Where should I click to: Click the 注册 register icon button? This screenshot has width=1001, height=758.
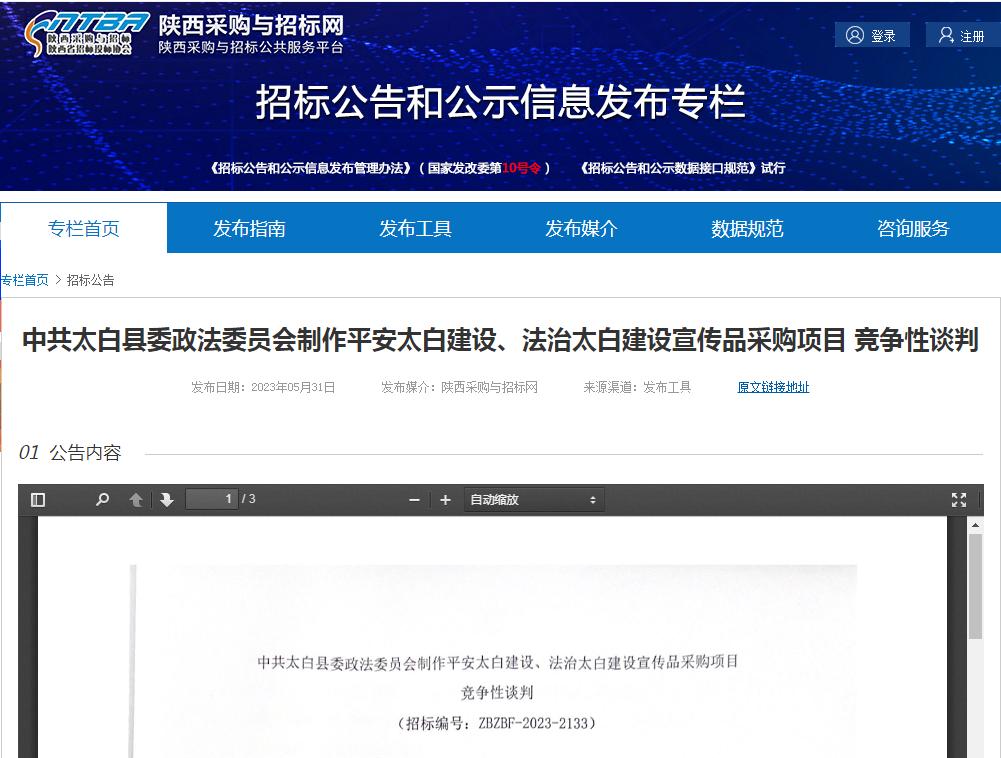[x=961, y=35]
